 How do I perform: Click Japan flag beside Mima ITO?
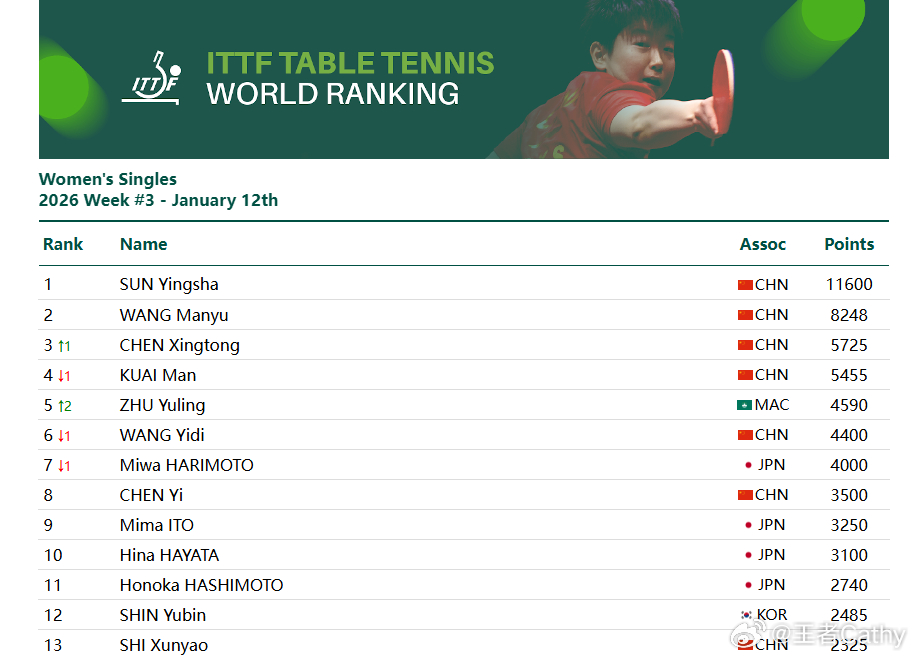pos(748,525)
